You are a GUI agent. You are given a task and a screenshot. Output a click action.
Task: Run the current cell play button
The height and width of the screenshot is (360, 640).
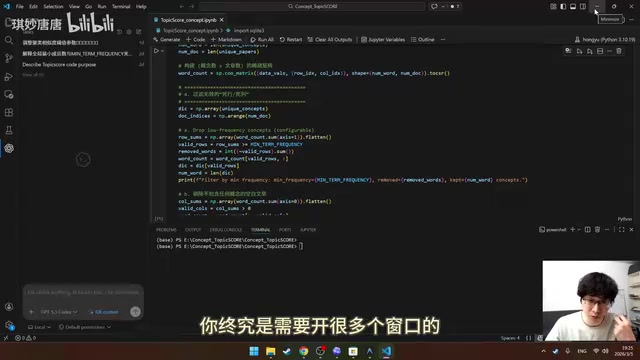156,51
